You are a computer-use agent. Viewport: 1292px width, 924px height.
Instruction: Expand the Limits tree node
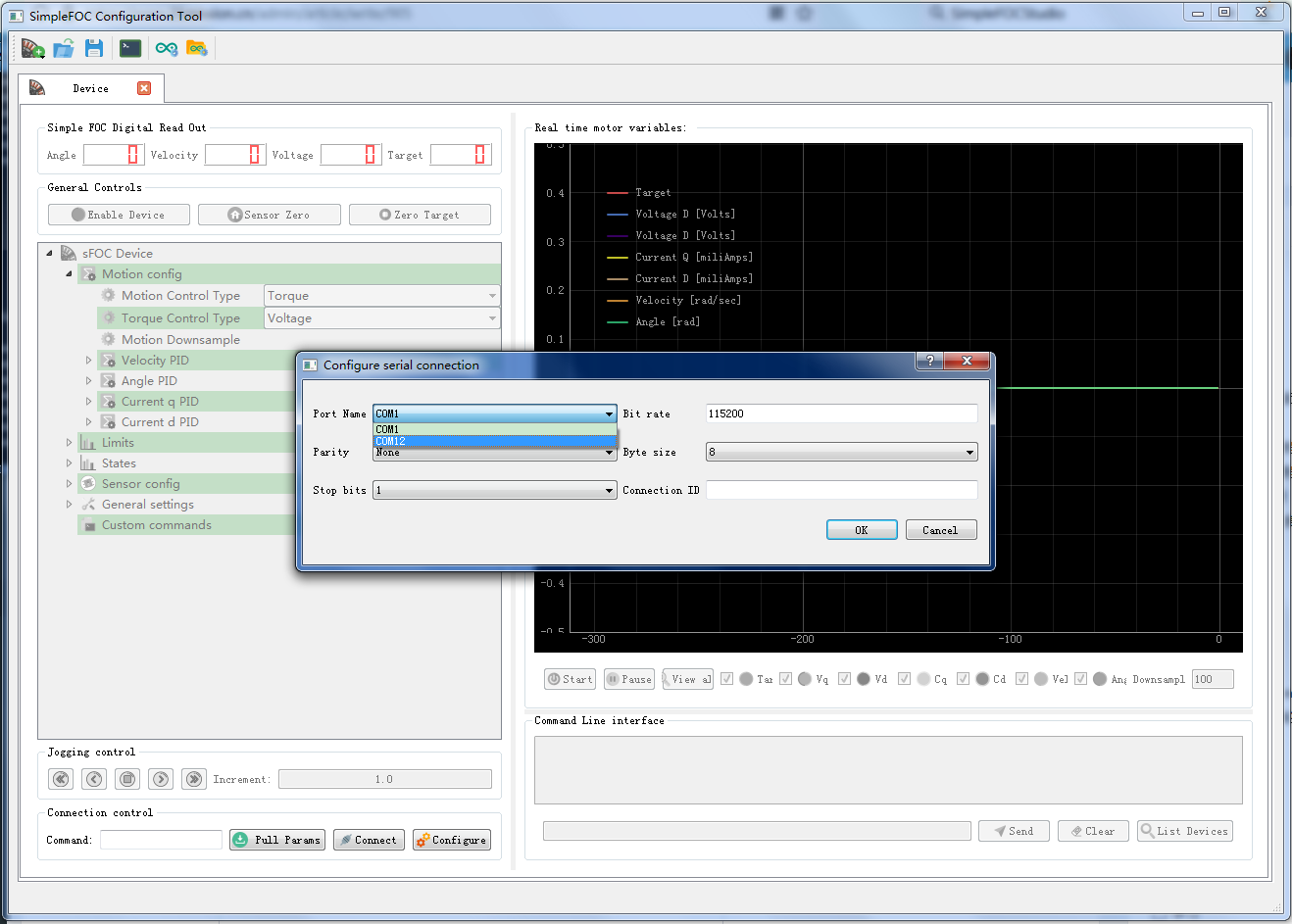click(x=70, y=443)
